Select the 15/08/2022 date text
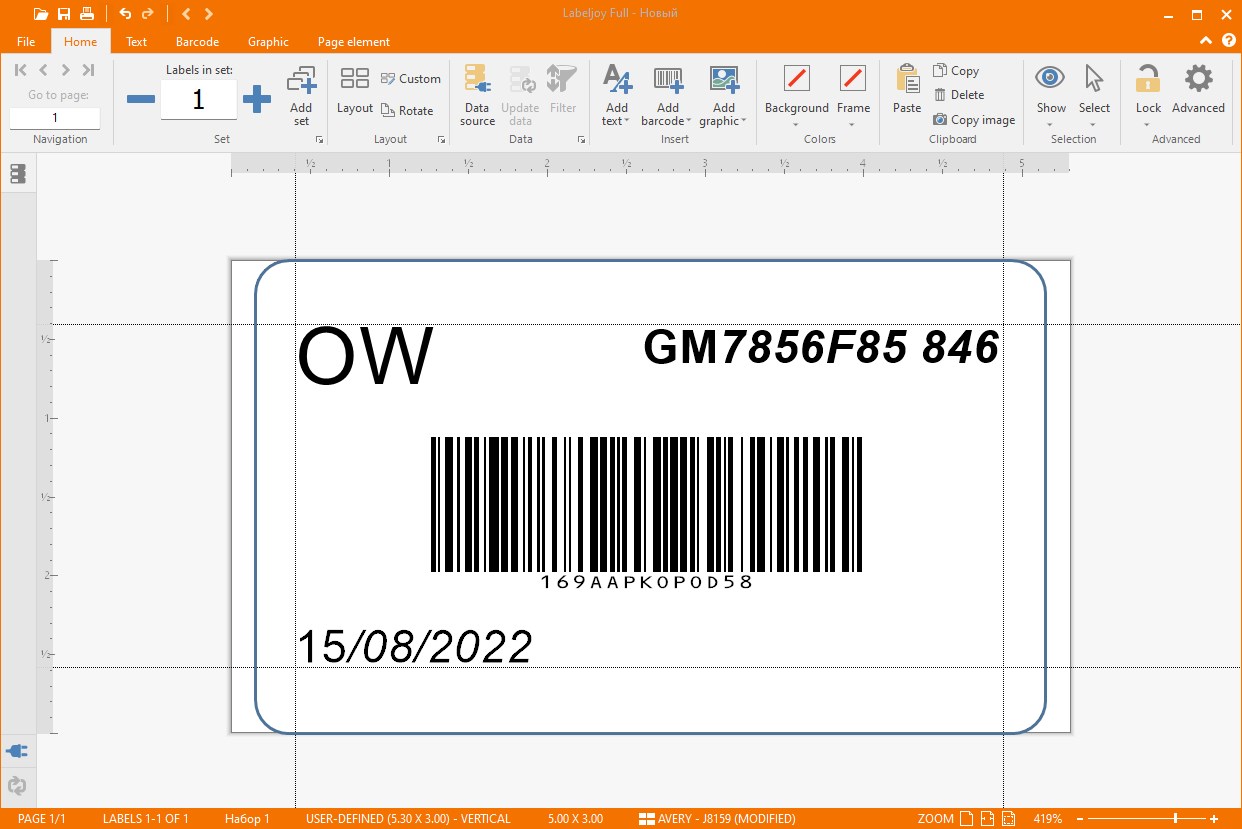The width and height of the screenshot is (1242, 829). click(x=415, y=647)
